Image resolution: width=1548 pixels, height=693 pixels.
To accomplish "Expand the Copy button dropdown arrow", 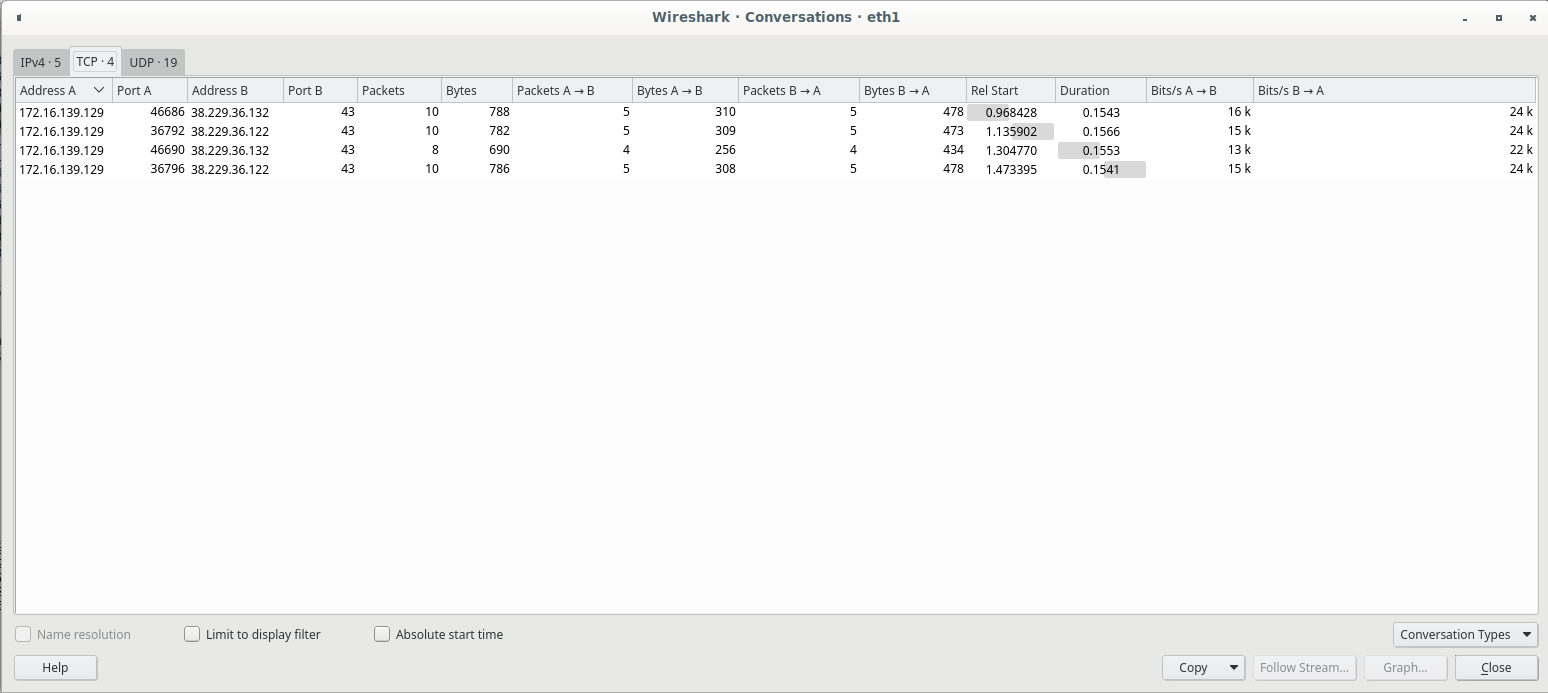I will pos(1235,667).
